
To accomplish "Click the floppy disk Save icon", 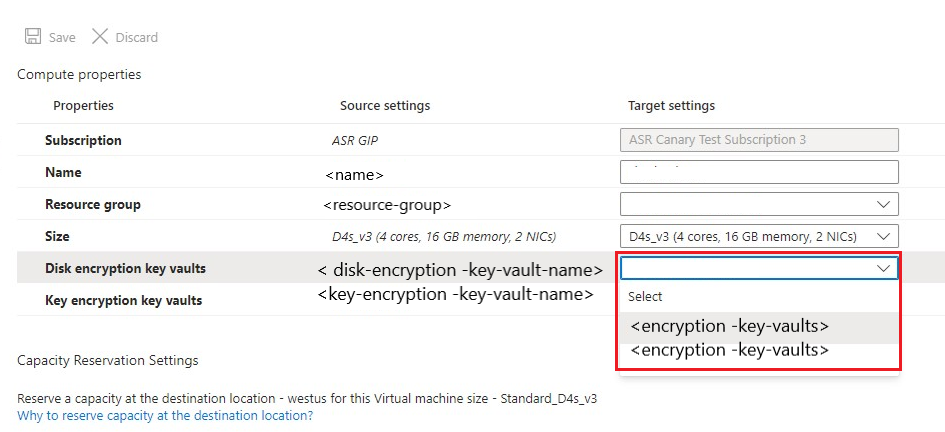I will (33, 37).
